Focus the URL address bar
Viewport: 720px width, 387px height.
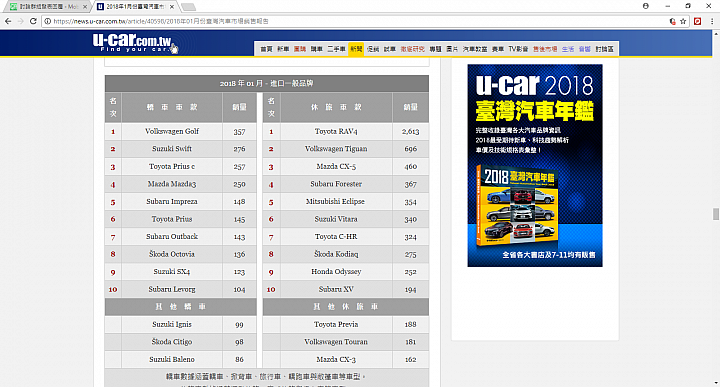358,21
